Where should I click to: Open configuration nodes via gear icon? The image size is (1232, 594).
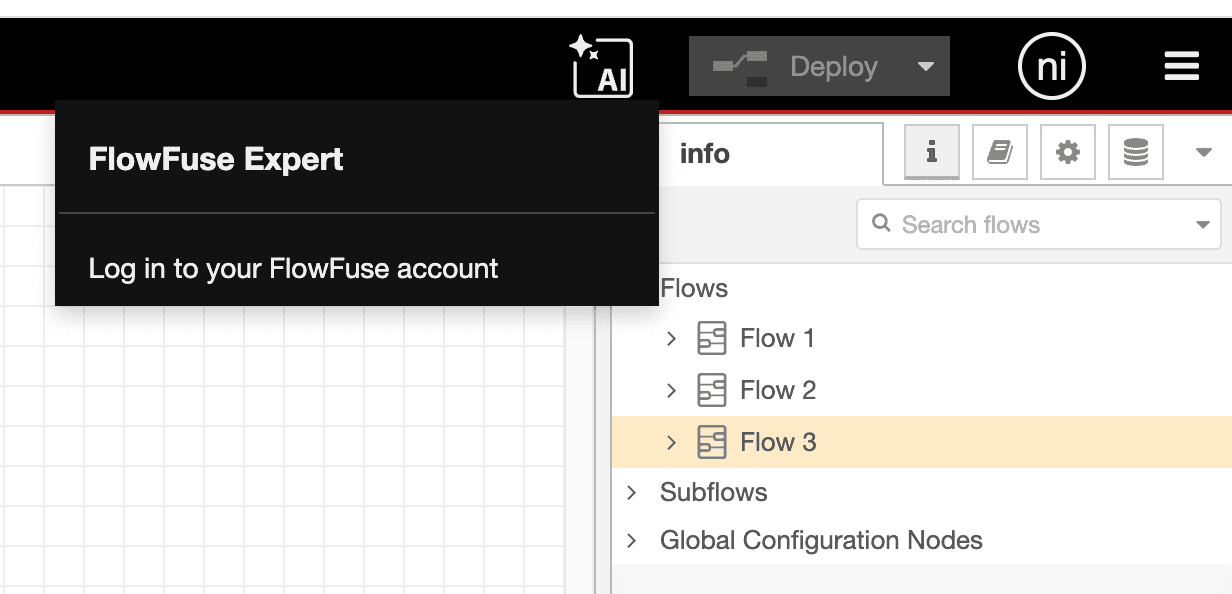click(x=1068, y=152)
